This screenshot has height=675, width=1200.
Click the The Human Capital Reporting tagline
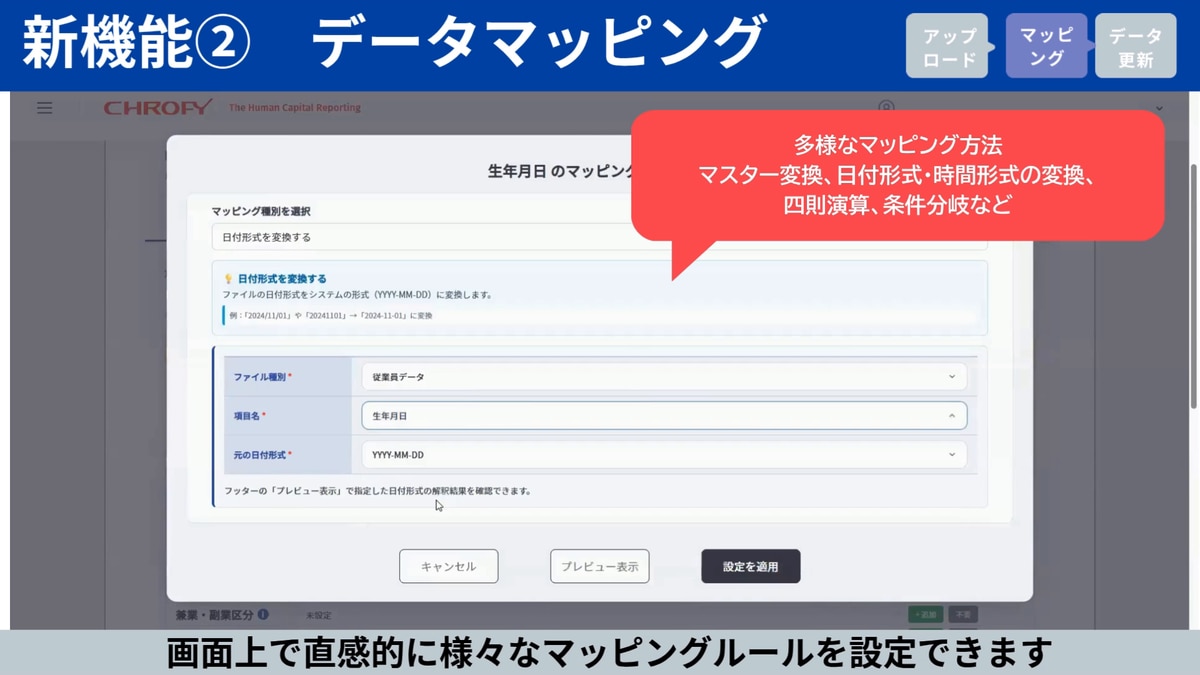[x=294, y=108]
